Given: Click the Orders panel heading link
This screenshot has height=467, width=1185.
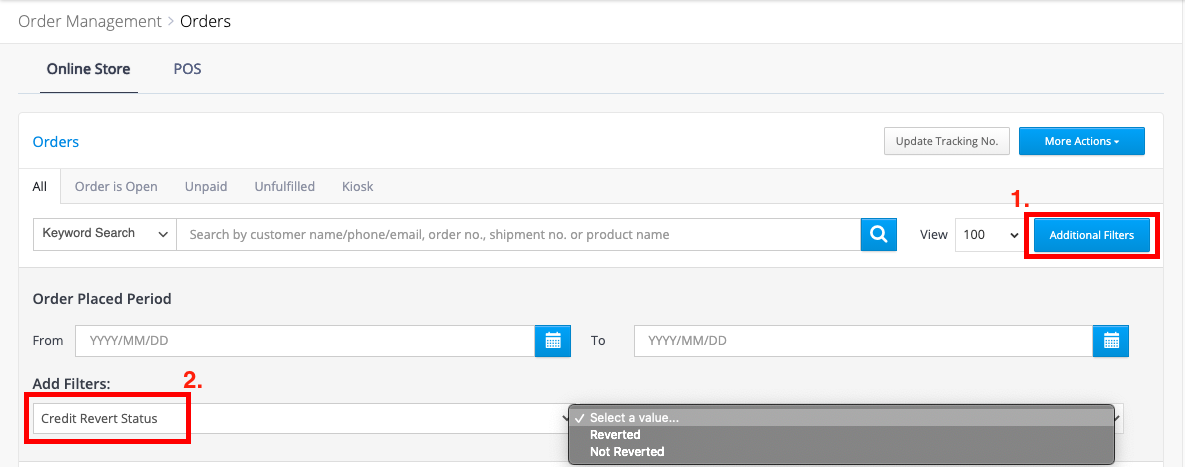Looking at the screenshot, I should tap(56, 141).
